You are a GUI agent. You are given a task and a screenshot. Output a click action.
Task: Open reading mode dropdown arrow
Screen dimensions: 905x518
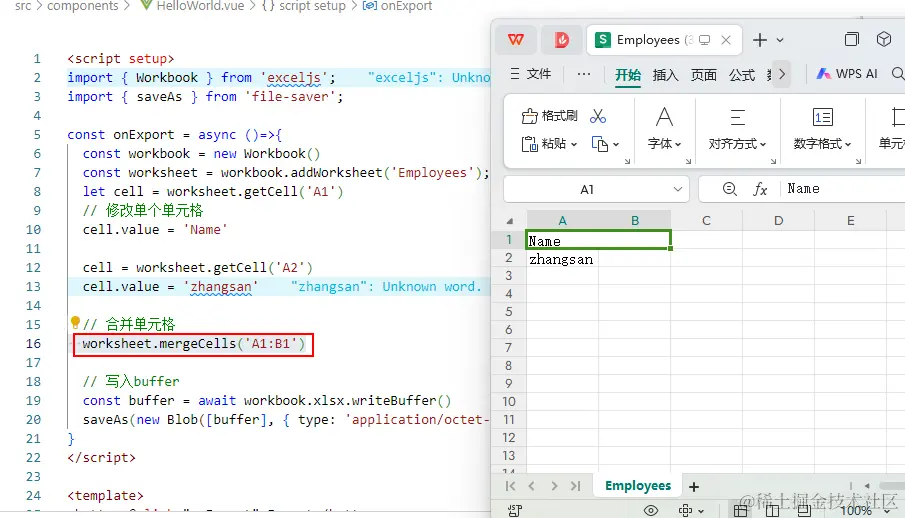click(701, 511)
